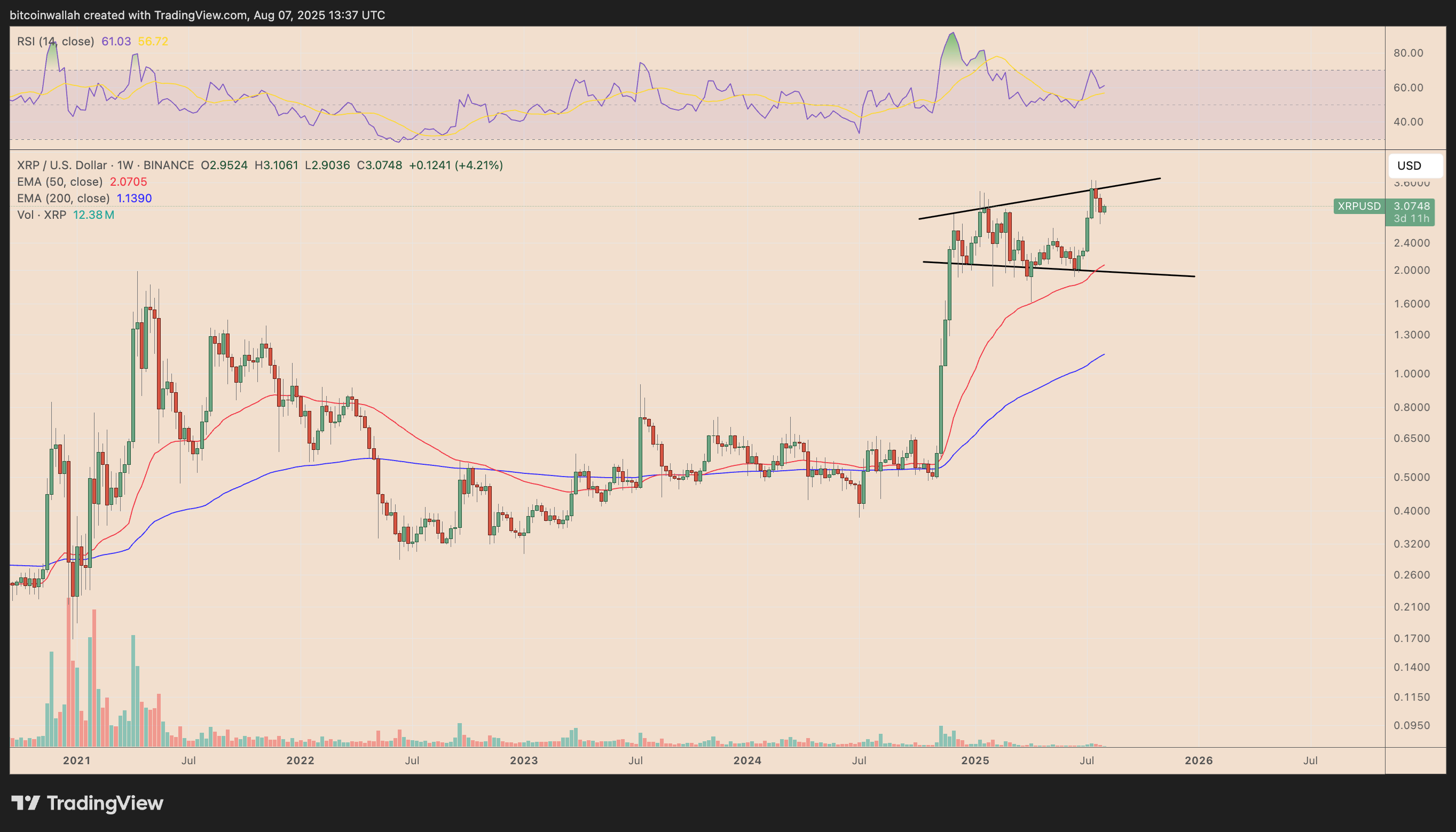
Task: Click the 2025 label on time axis
Action: point(975,760)
